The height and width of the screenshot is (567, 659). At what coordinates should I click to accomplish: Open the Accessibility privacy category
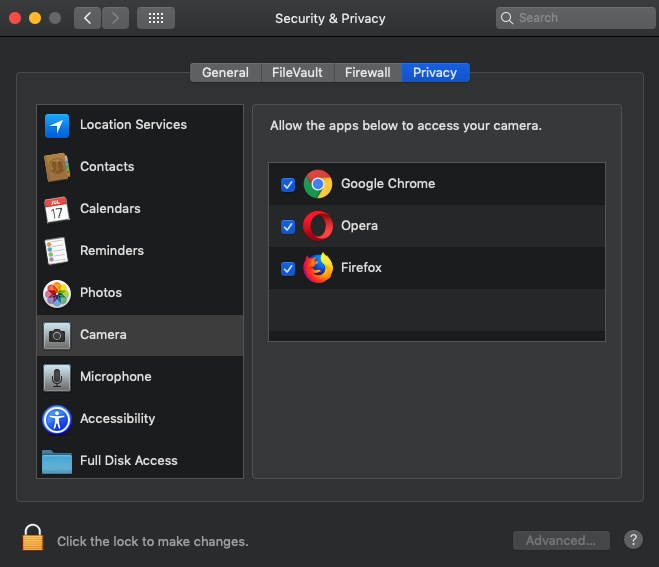coord(140,419)
